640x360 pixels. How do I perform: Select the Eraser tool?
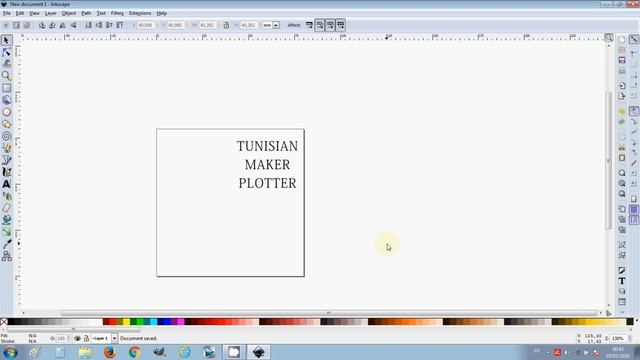click(x=6, y=208)
